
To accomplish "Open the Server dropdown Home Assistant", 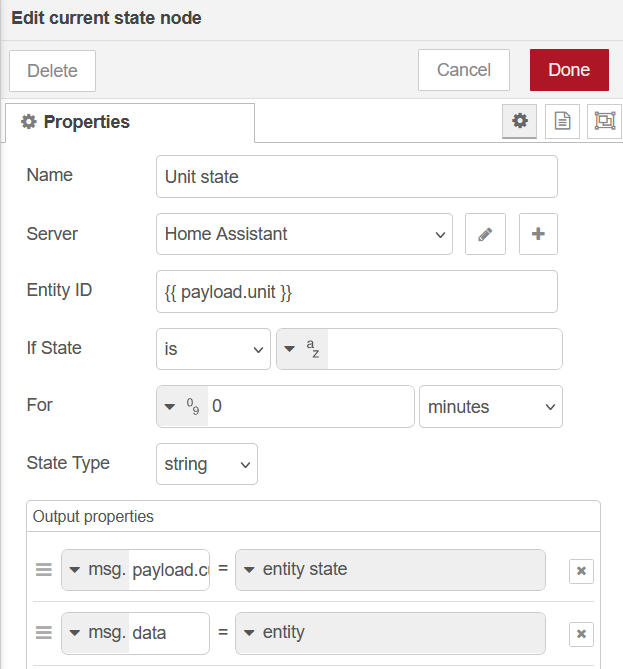I will [304, 234].
